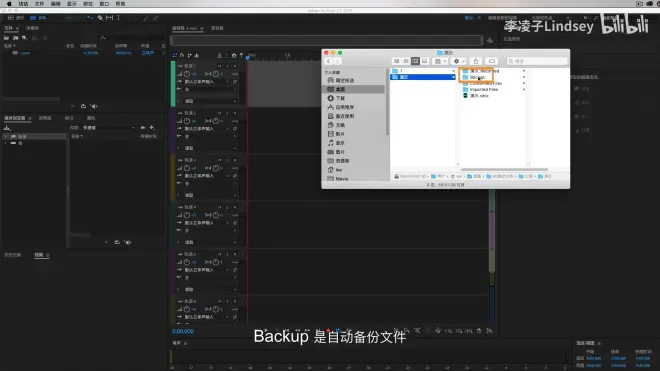This screenshot has width=660, height=371.
Task: Click the Import File icon in Files panel
Action: pos(15,38)
